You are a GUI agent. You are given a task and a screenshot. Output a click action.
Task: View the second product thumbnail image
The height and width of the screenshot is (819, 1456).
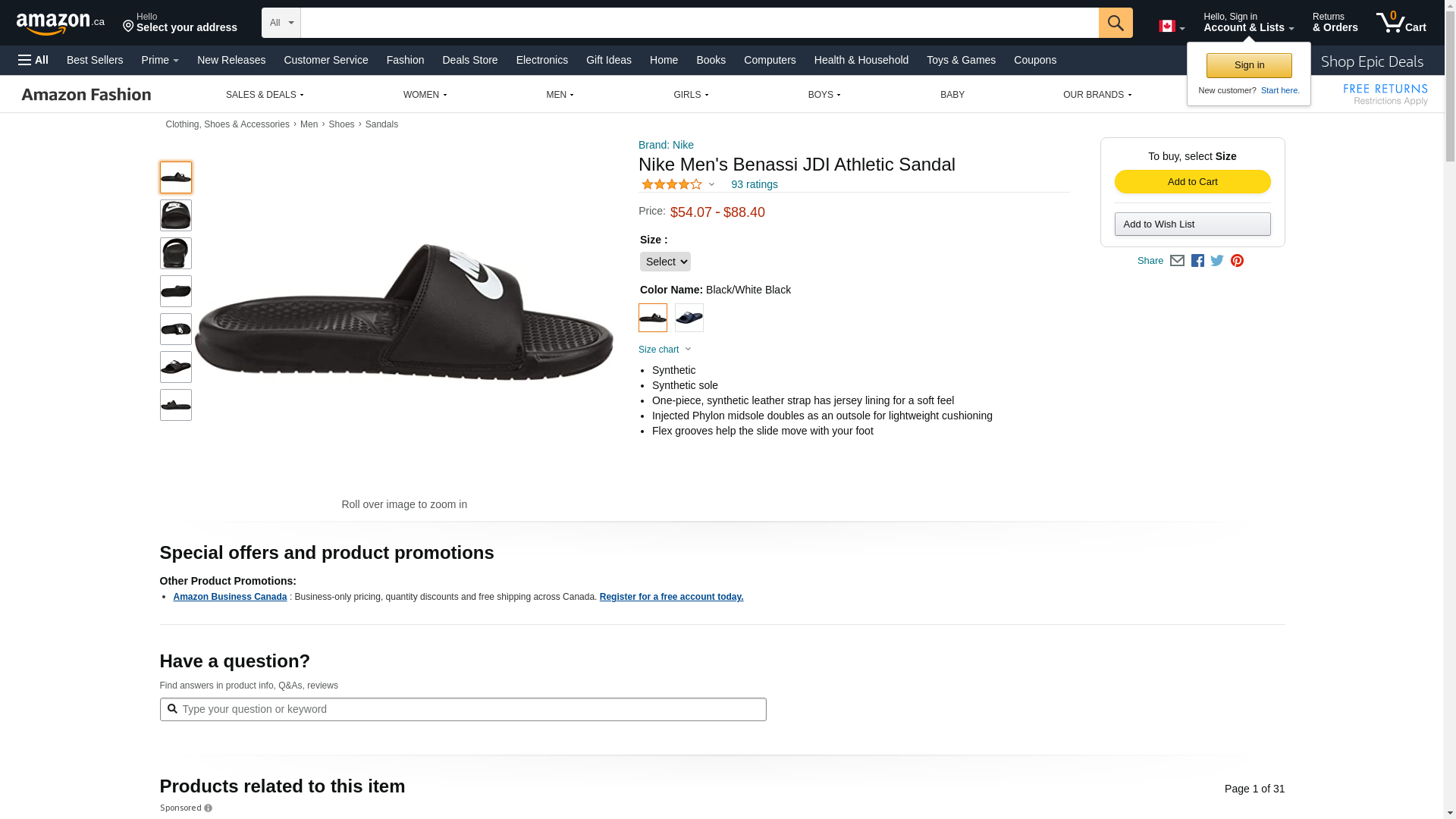click(x=176, y=215)
